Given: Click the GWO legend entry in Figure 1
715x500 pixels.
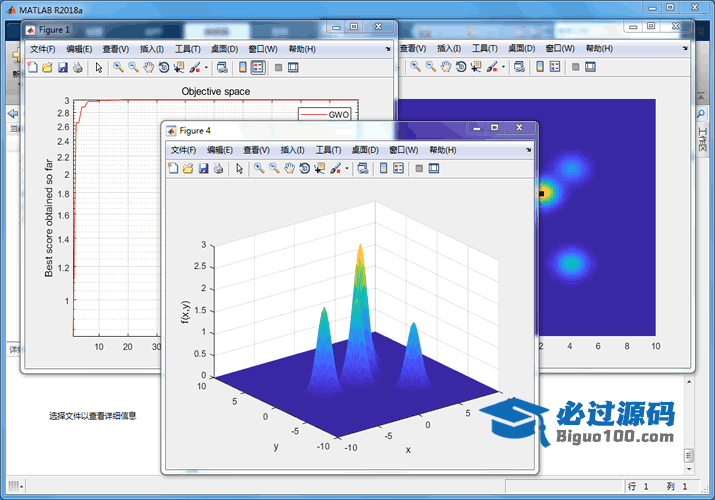Looking at the screenshot, I should [338, 115].
